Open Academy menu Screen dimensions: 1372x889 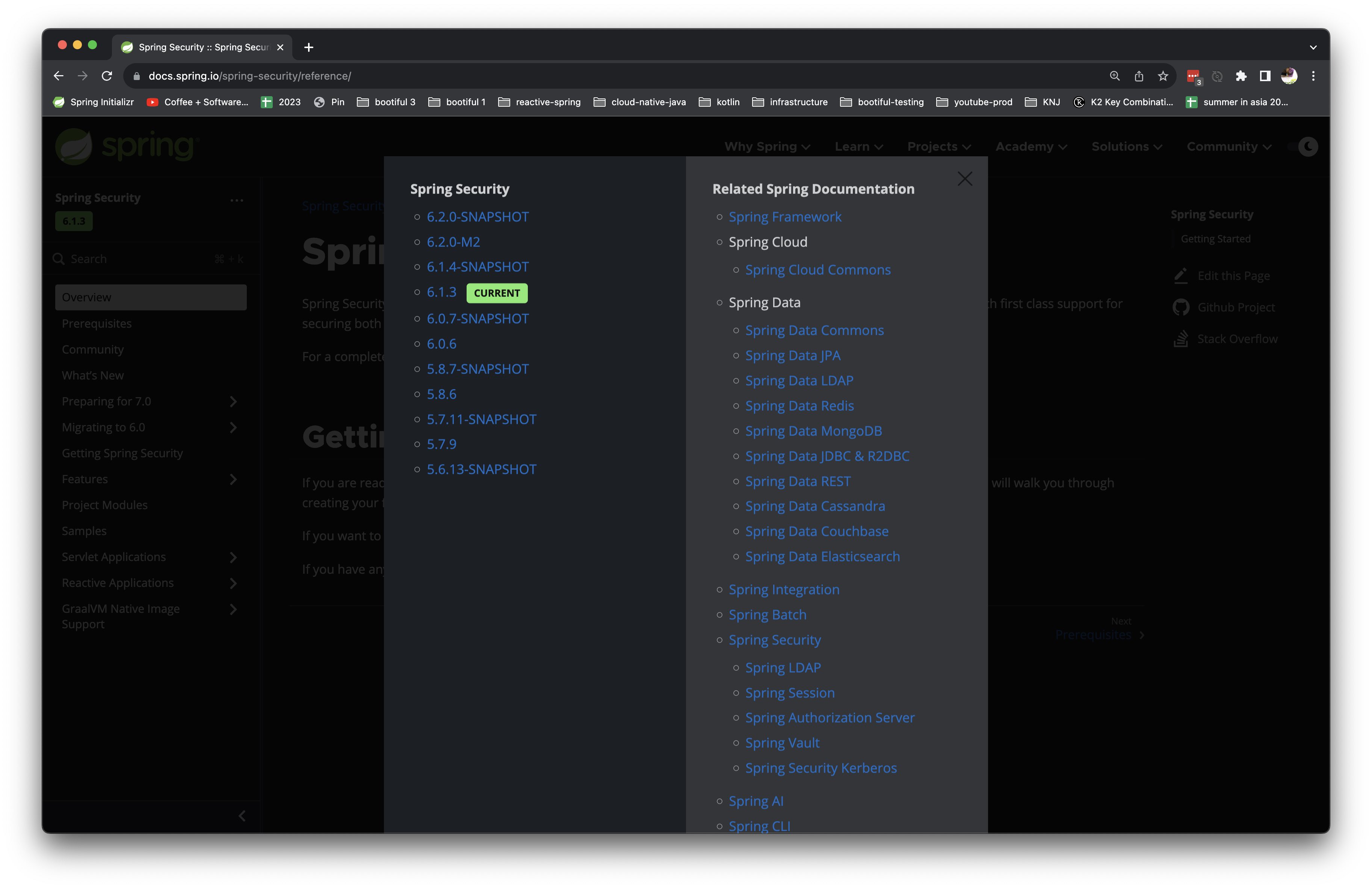point(1031,147)
